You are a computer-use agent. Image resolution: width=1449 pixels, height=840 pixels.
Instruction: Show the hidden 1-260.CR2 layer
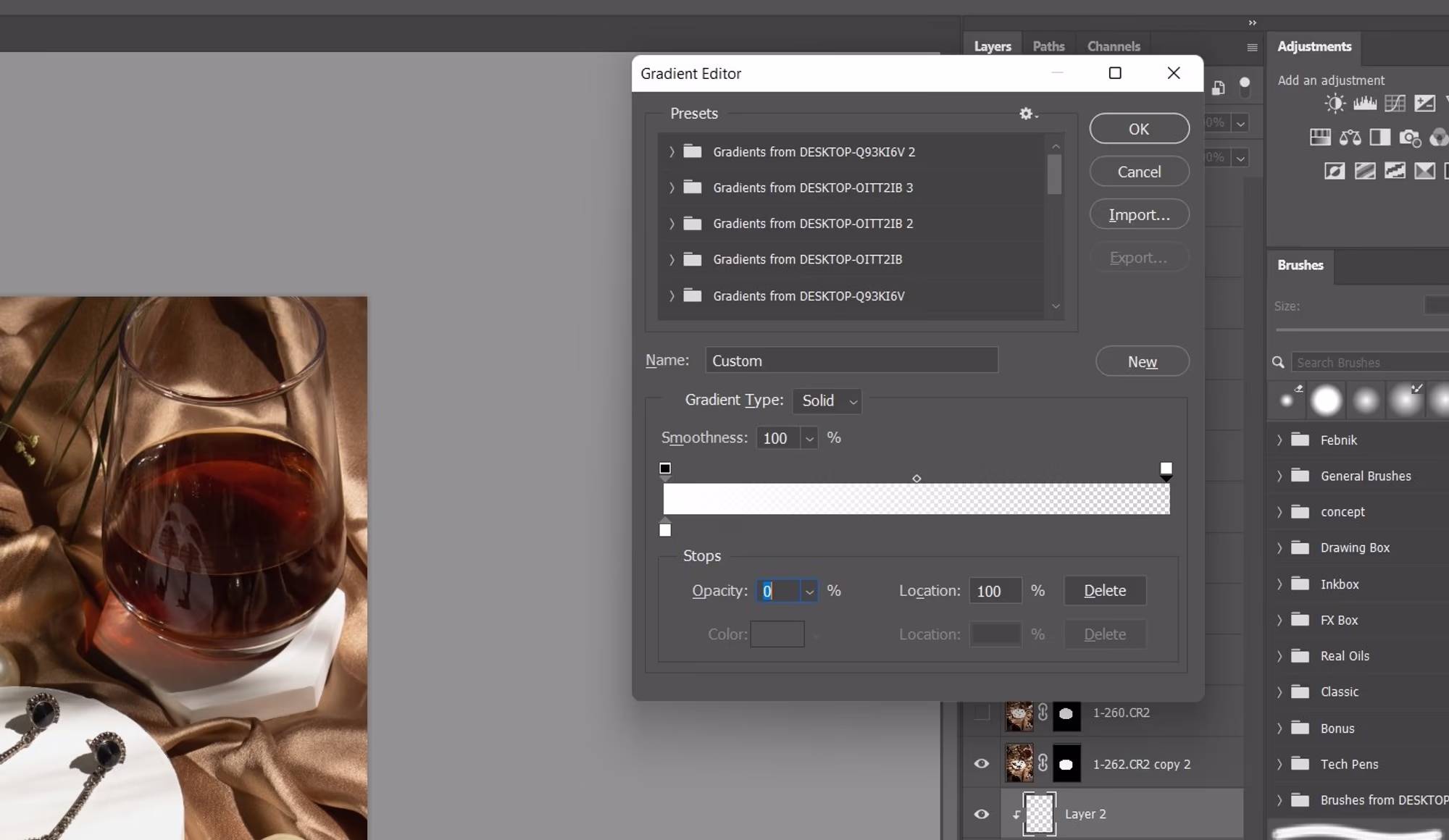(981, 713)
